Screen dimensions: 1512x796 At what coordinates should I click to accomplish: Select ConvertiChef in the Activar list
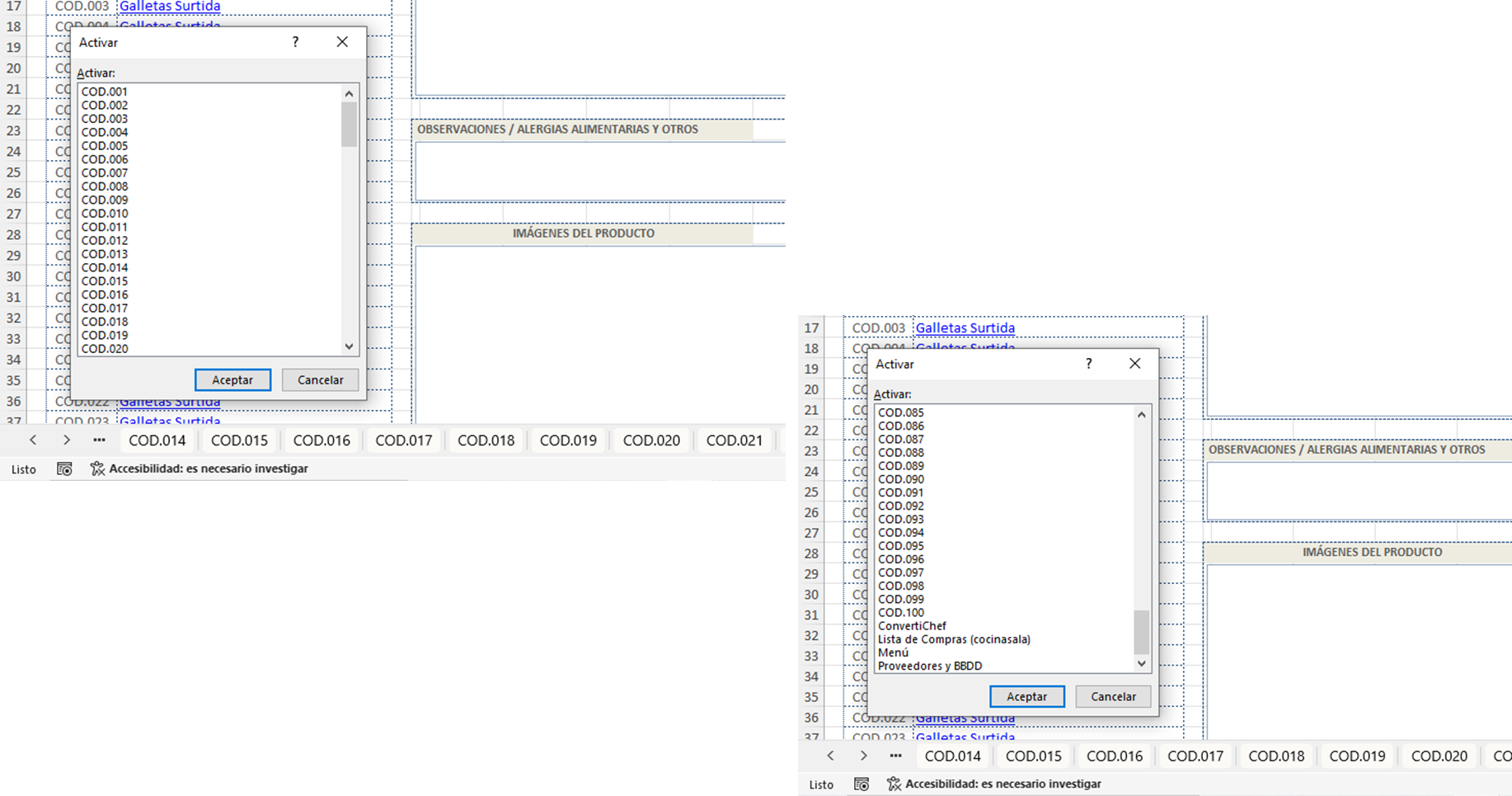click(912, 626)
